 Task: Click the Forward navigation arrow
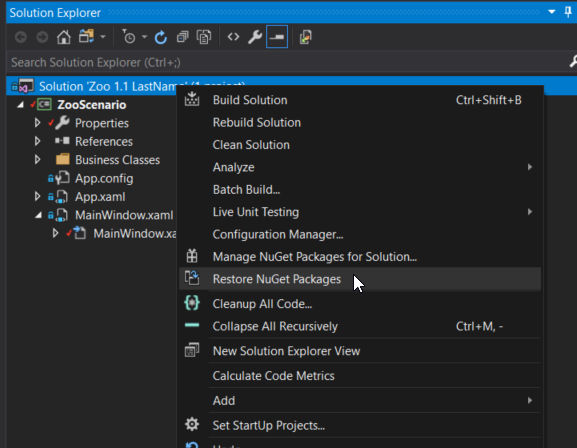pos(42,37)
